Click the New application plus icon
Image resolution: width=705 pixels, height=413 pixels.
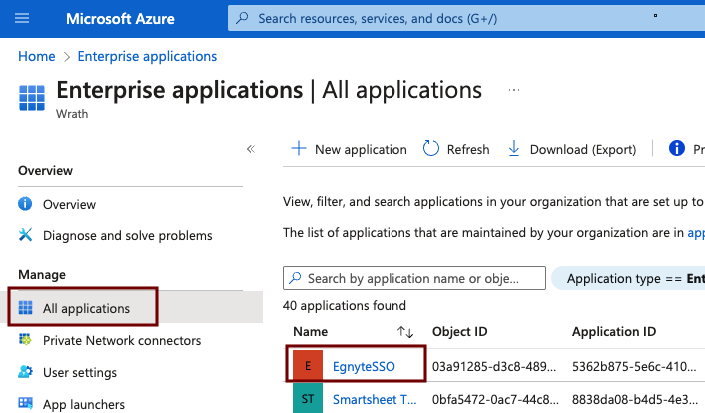pos(299,148)
